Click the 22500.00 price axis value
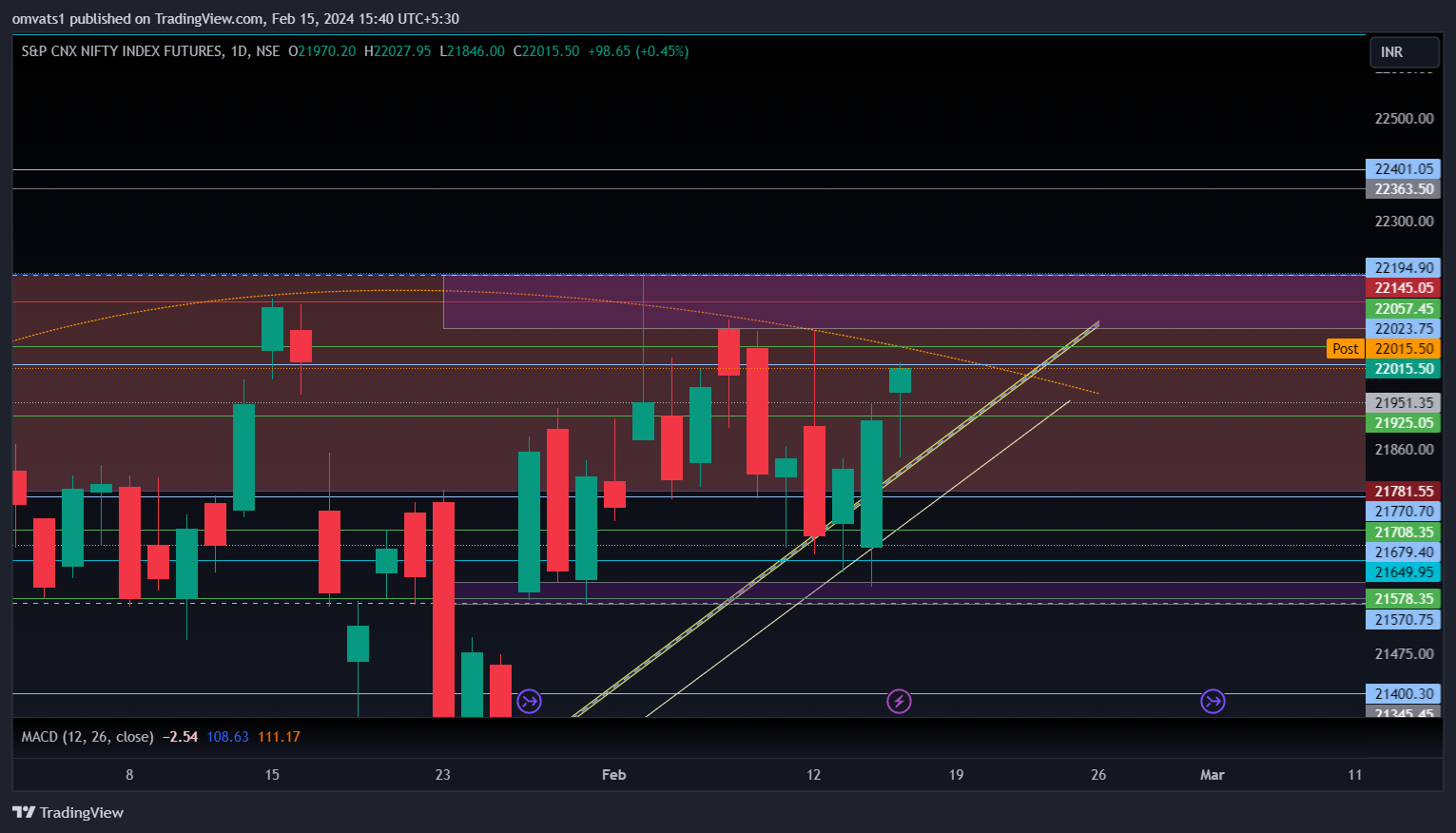 tap(1404, 119)
